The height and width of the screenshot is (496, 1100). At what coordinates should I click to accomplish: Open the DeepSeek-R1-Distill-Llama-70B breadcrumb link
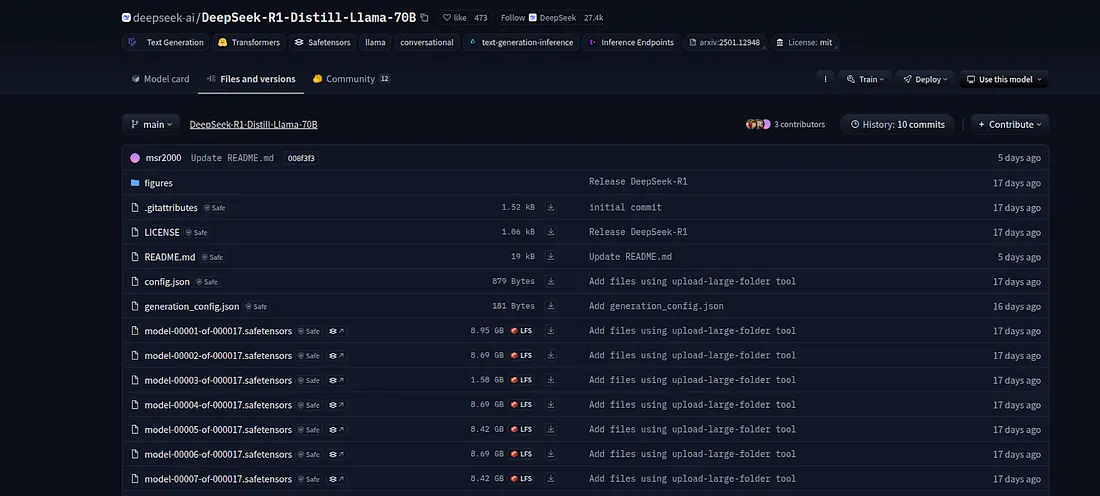[253, 124]
